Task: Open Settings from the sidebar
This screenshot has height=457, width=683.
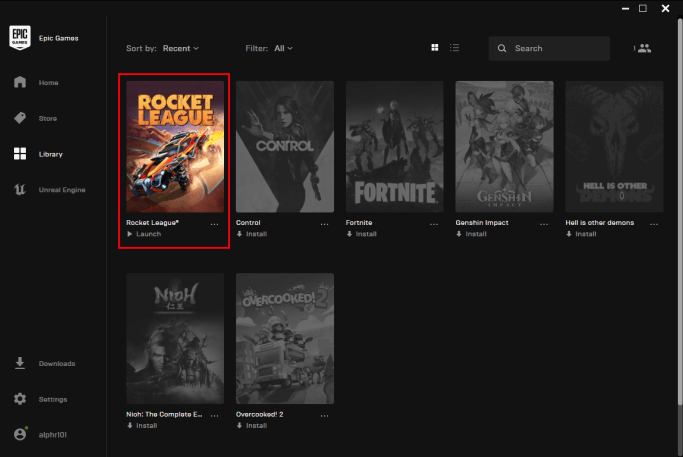Action: tap(53, 399)
